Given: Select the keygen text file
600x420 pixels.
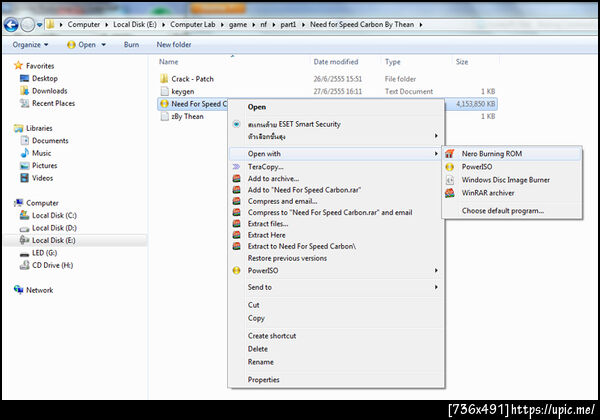Looking at the screenshot, I should (183, 91).
